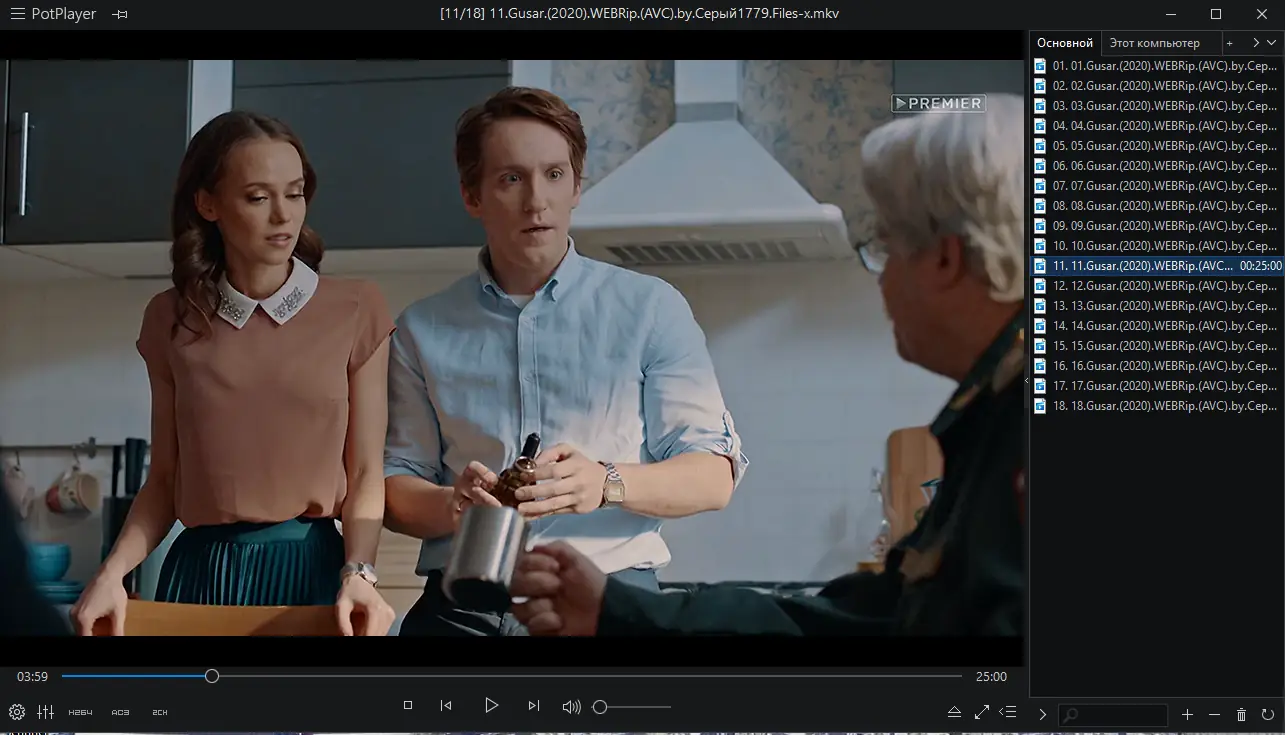Close the PotPlayer window

[1261, 14]
